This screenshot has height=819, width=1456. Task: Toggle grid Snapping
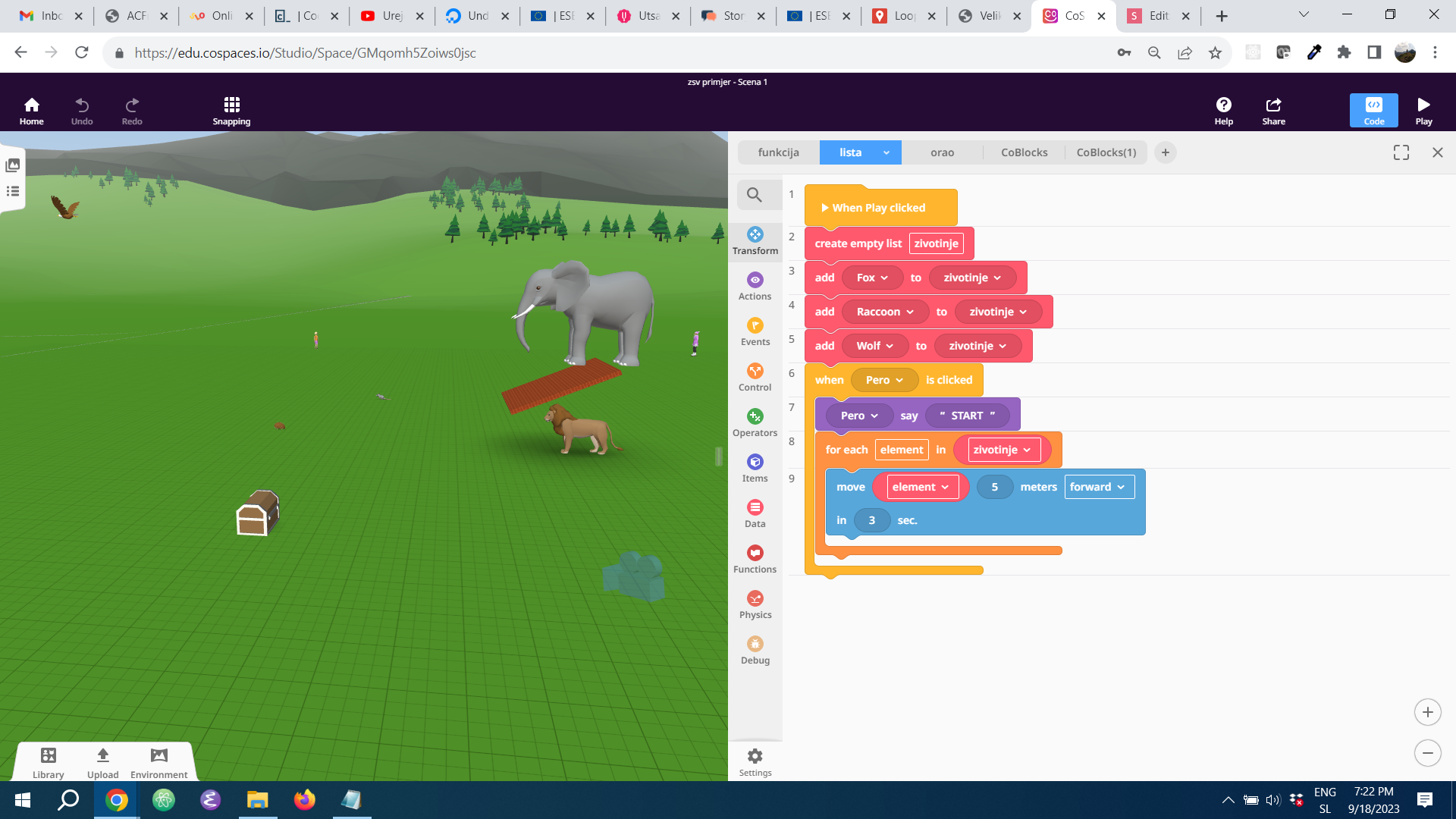pos(231,111)
